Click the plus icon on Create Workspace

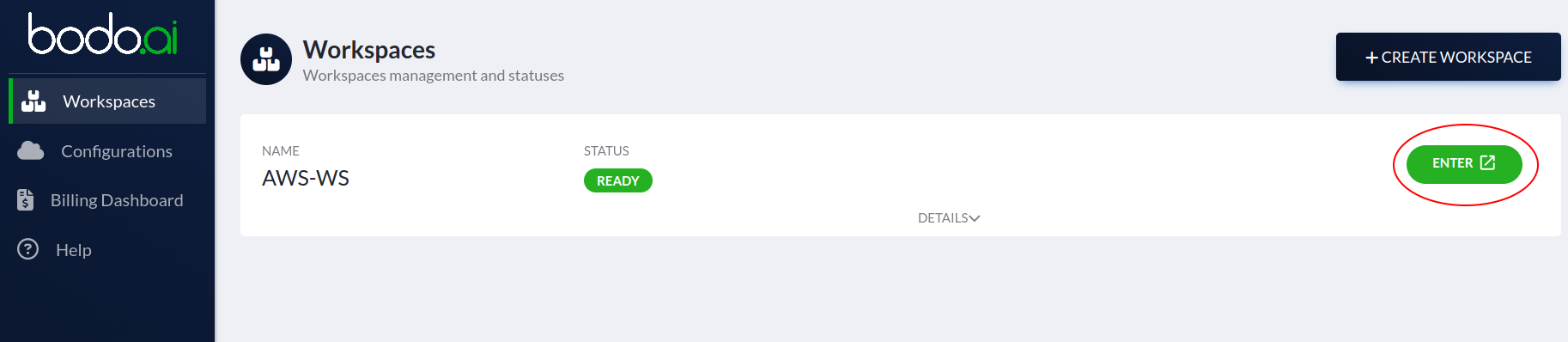1371,58
